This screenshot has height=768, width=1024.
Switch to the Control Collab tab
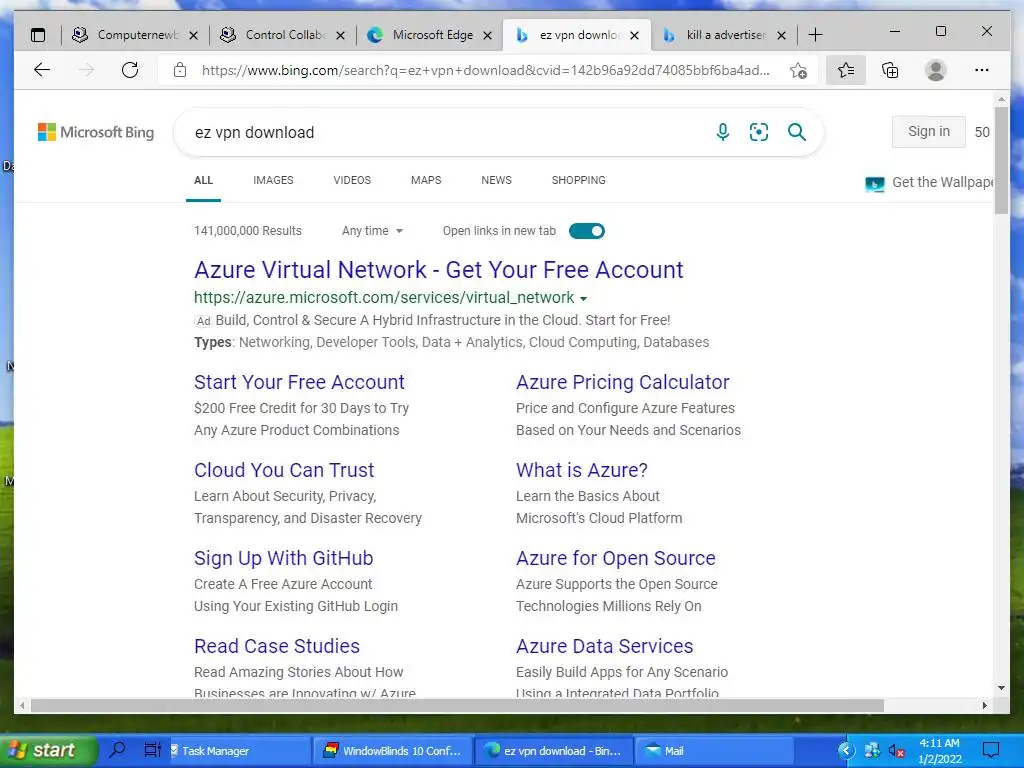[x=284, y=35]
